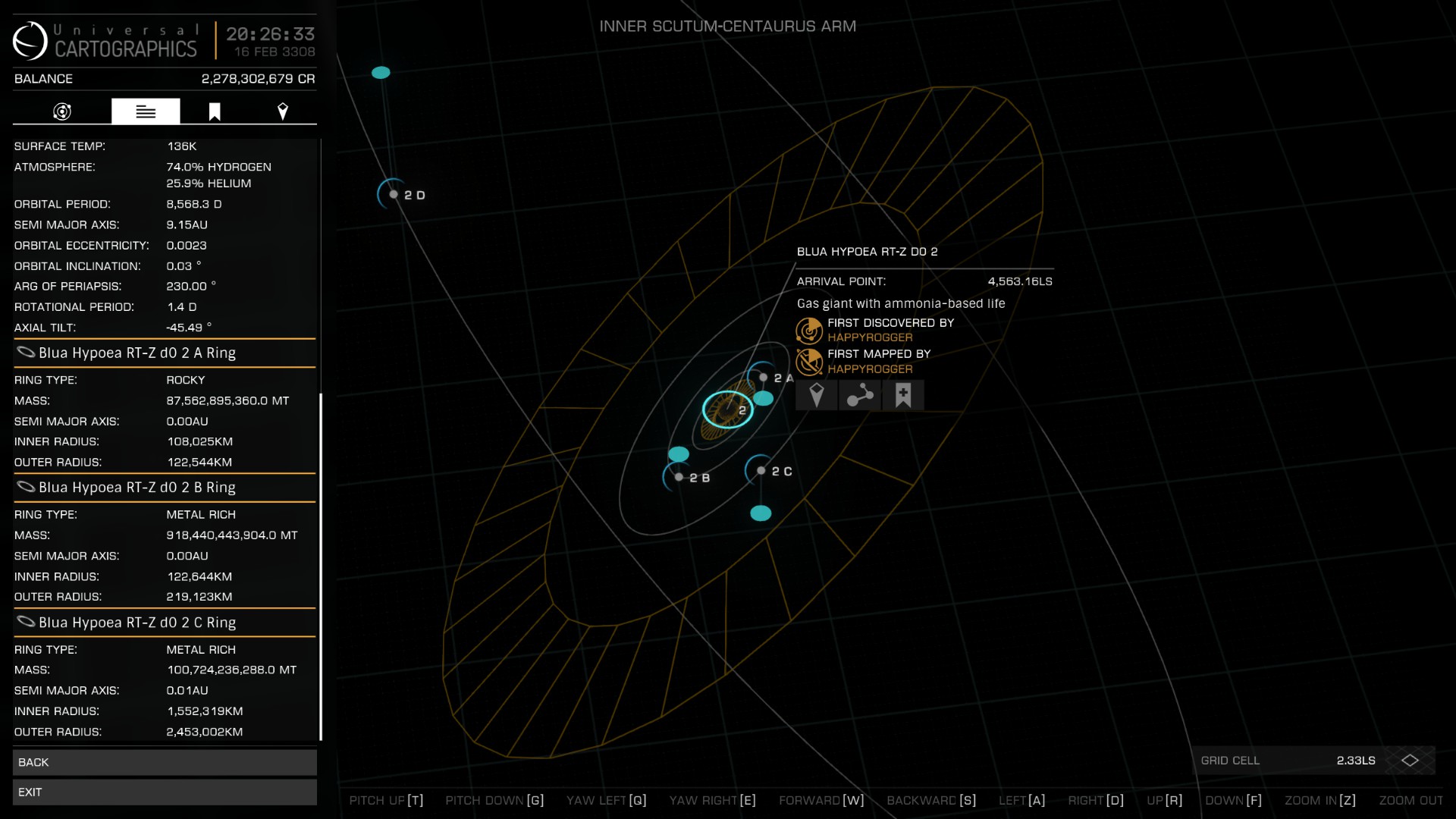This screenshot has height=819, width=1456.
Task: Click the YAW LEFT [Q] control hint
Action: (606, 800)
